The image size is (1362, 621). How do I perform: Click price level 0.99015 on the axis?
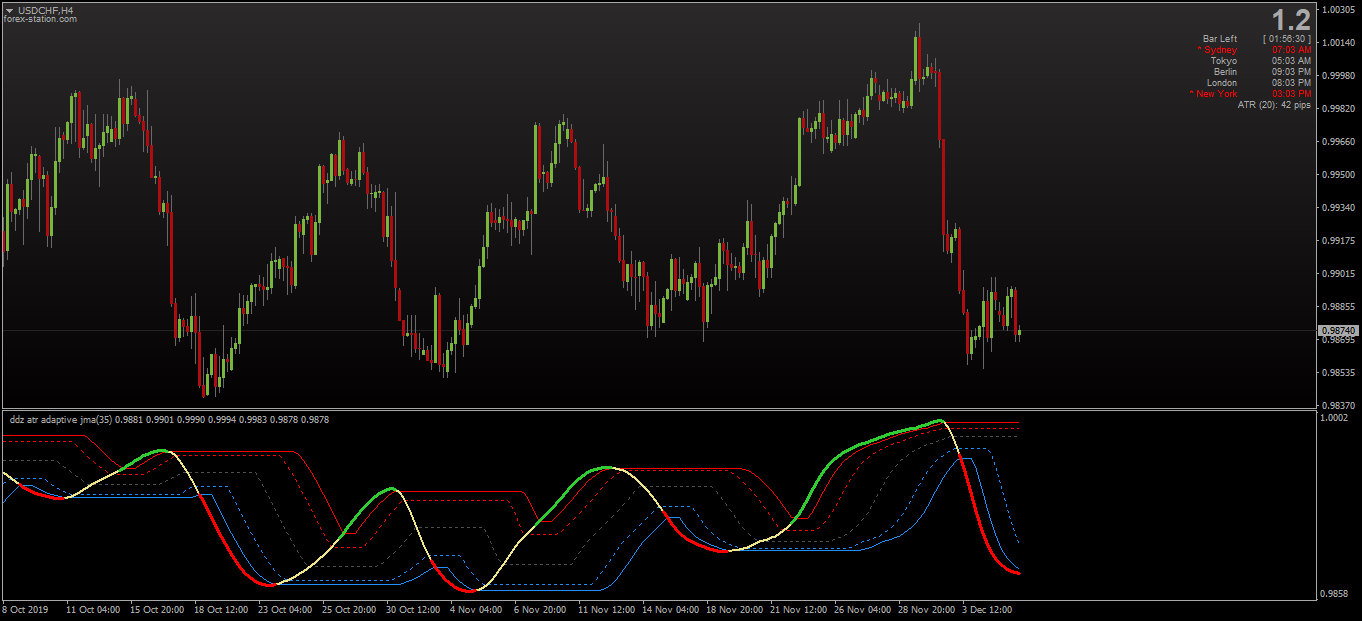click(1338, 274)
